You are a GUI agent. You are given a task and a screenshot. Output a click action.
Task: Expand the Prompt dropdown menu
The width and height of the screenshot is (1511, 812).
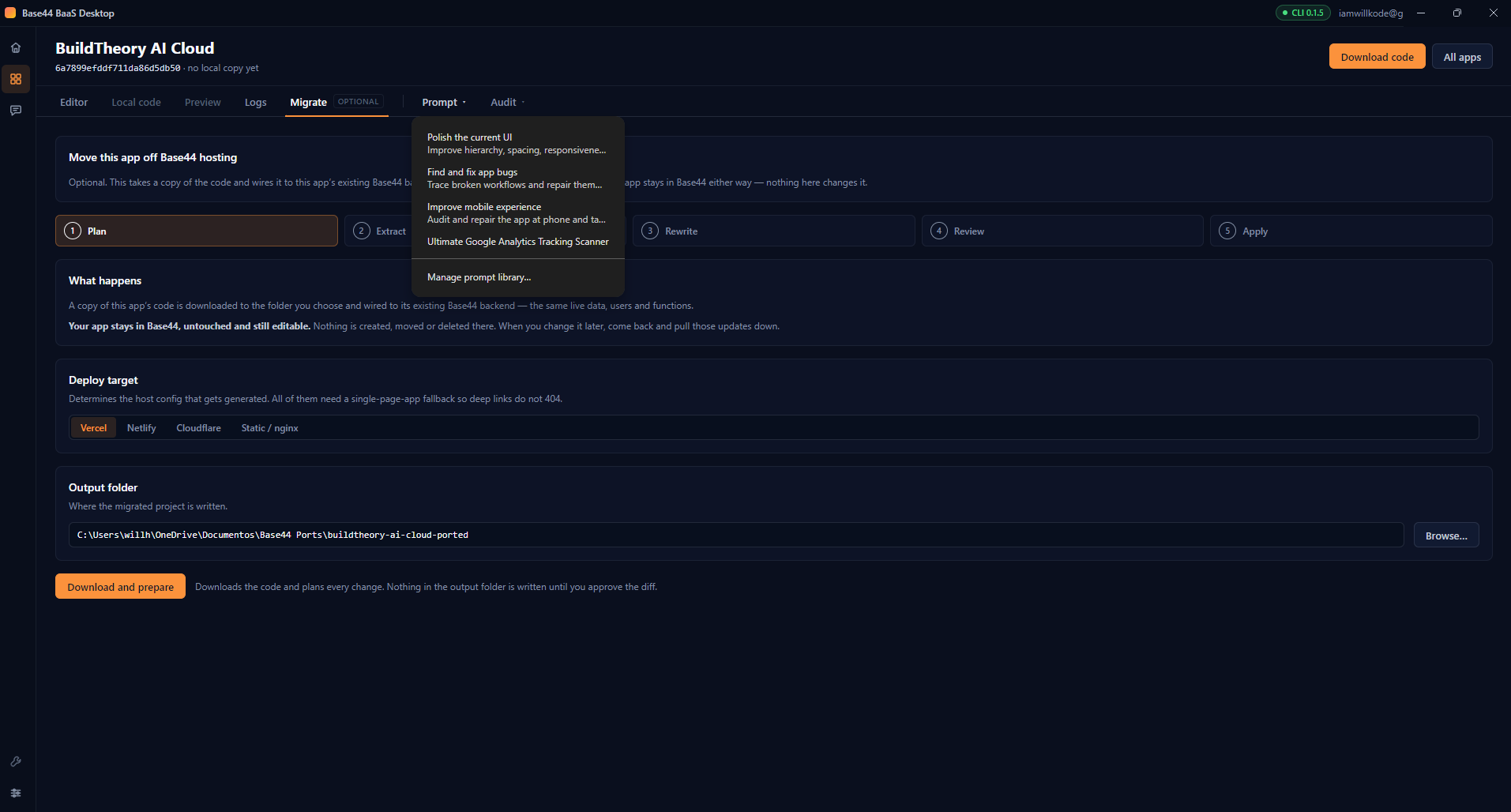(444, 103)
